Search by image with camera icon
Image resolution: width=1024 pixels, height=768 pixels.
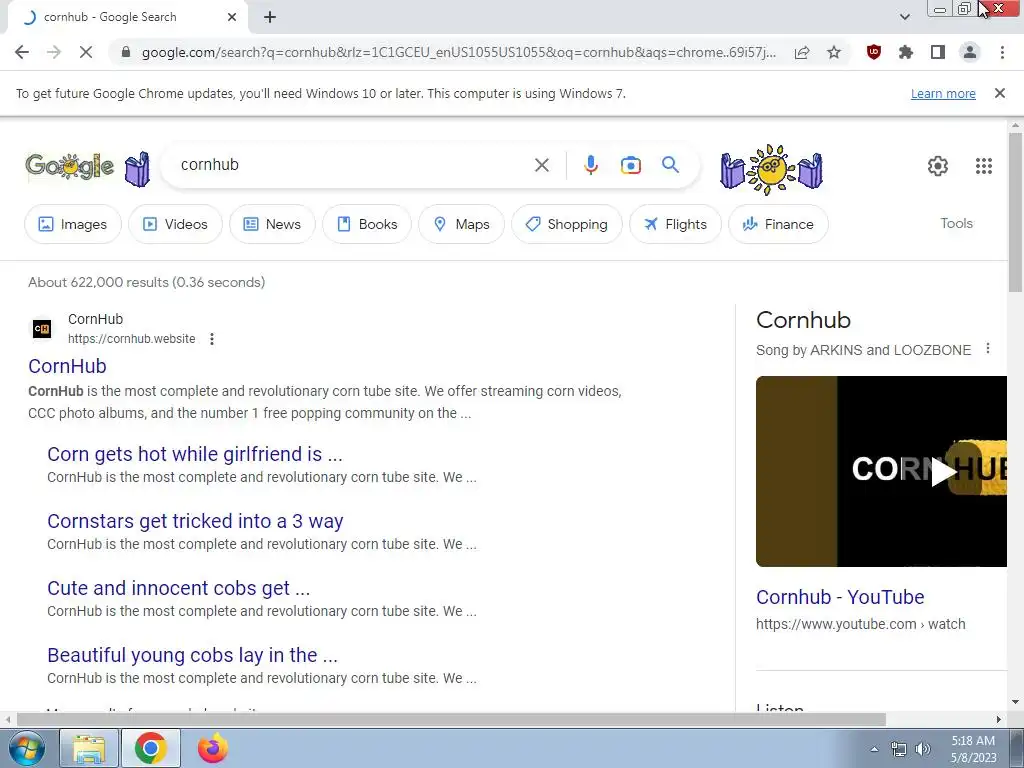[x=630, y=165]
